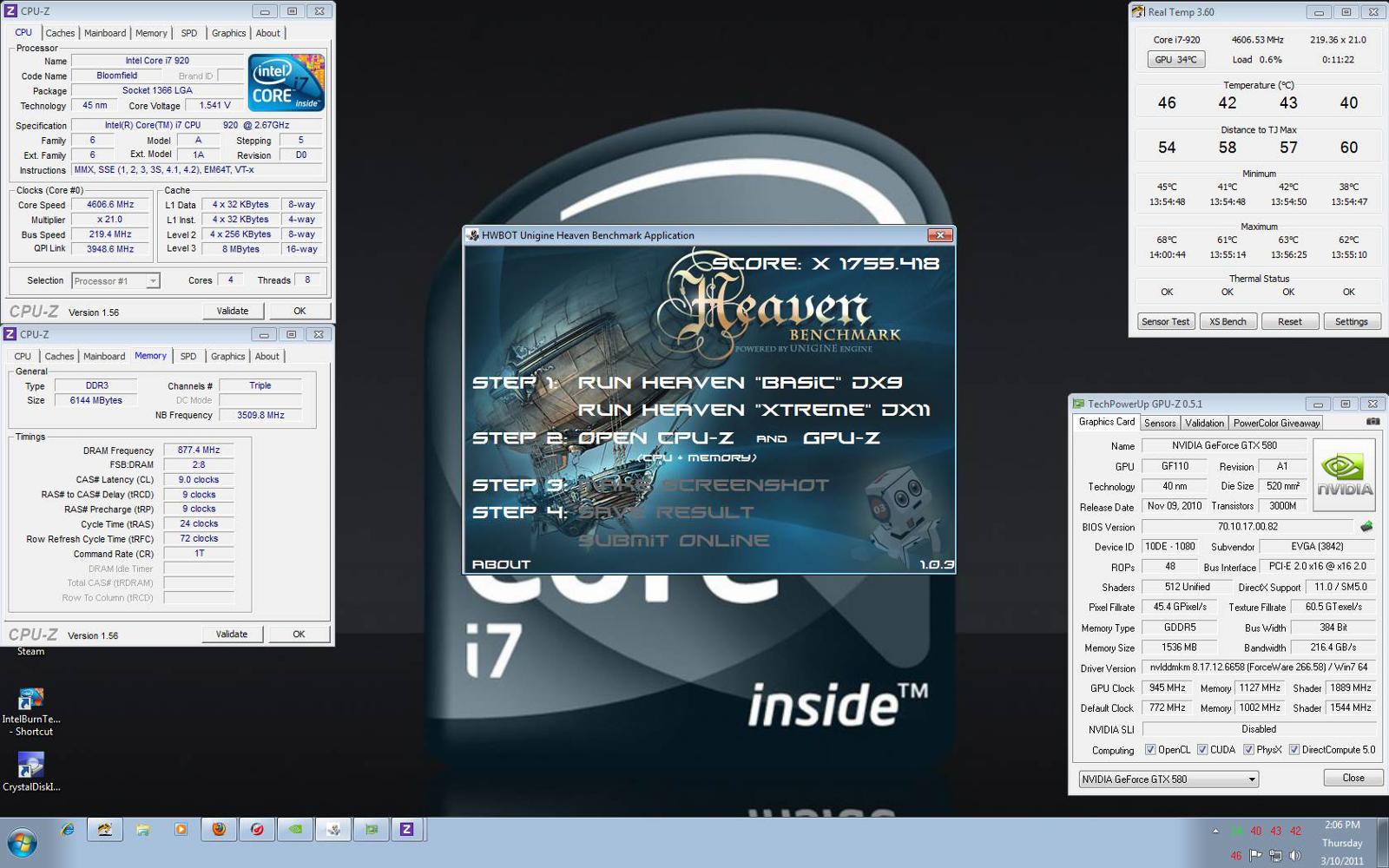This screenshot has width=1389, height=868.
Task: Click CPU-Z link in Heaven Step 2
Action: 655,437
